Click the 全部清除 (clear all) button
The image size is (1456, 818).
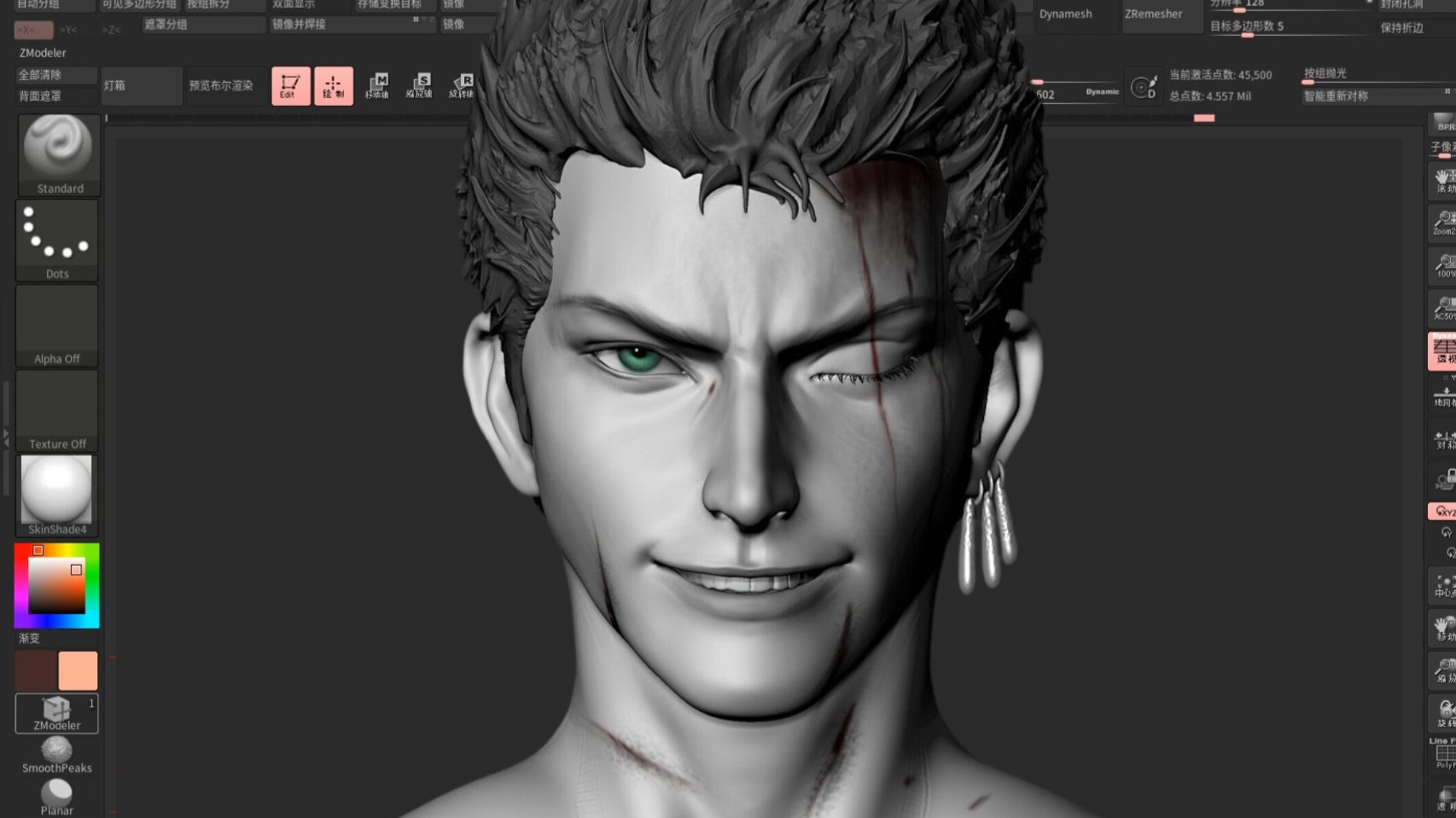coord(55,75)
